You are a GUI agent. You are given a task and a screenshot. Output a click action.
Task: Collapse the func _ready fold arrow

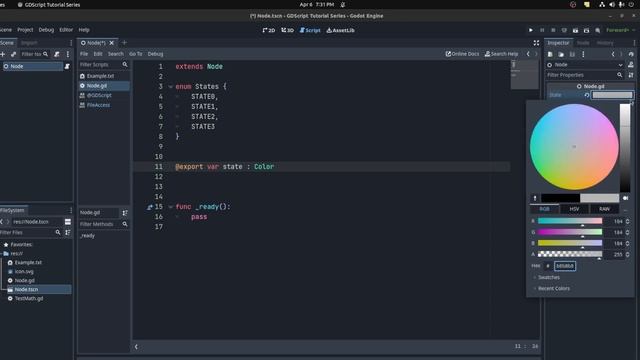pyautogui.click(x=171, y=207)
